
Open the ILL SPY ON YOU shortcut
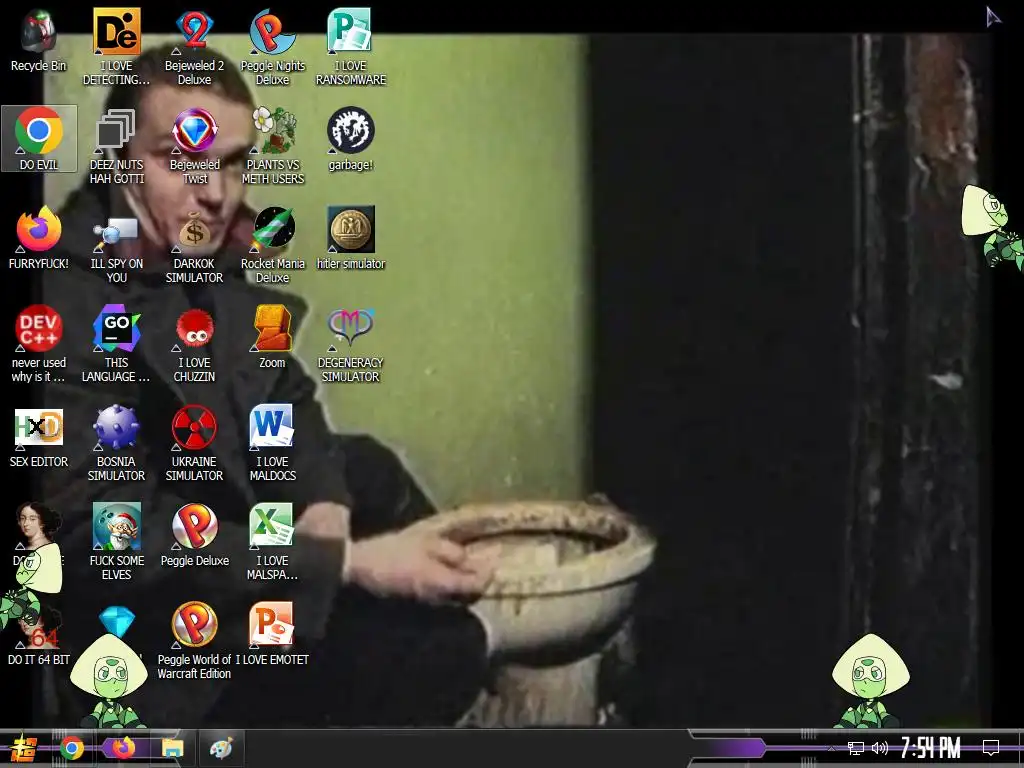tap(117, 246)
